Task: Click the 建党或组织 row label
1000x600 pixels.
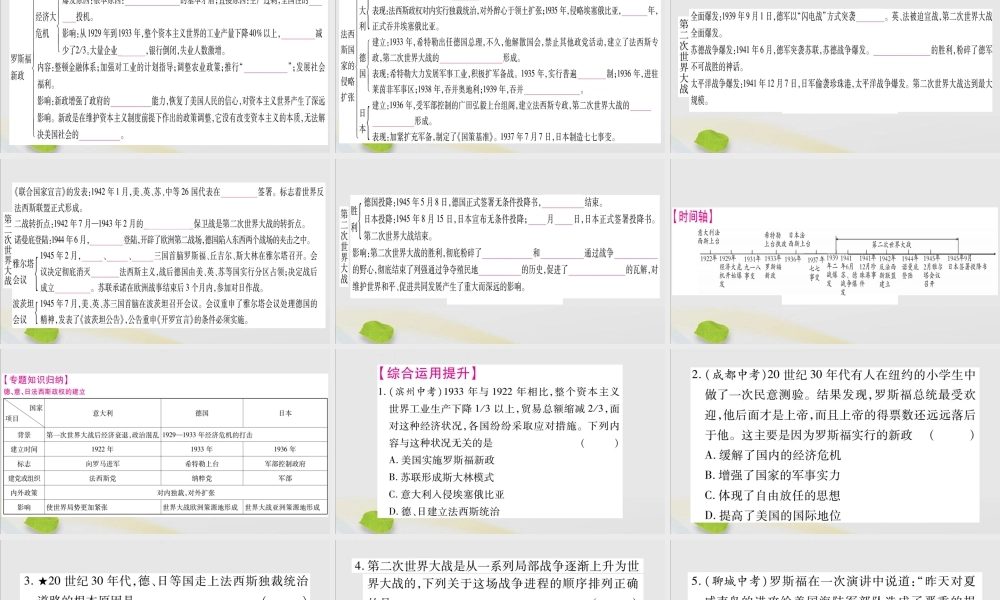Action: (24, 478)
